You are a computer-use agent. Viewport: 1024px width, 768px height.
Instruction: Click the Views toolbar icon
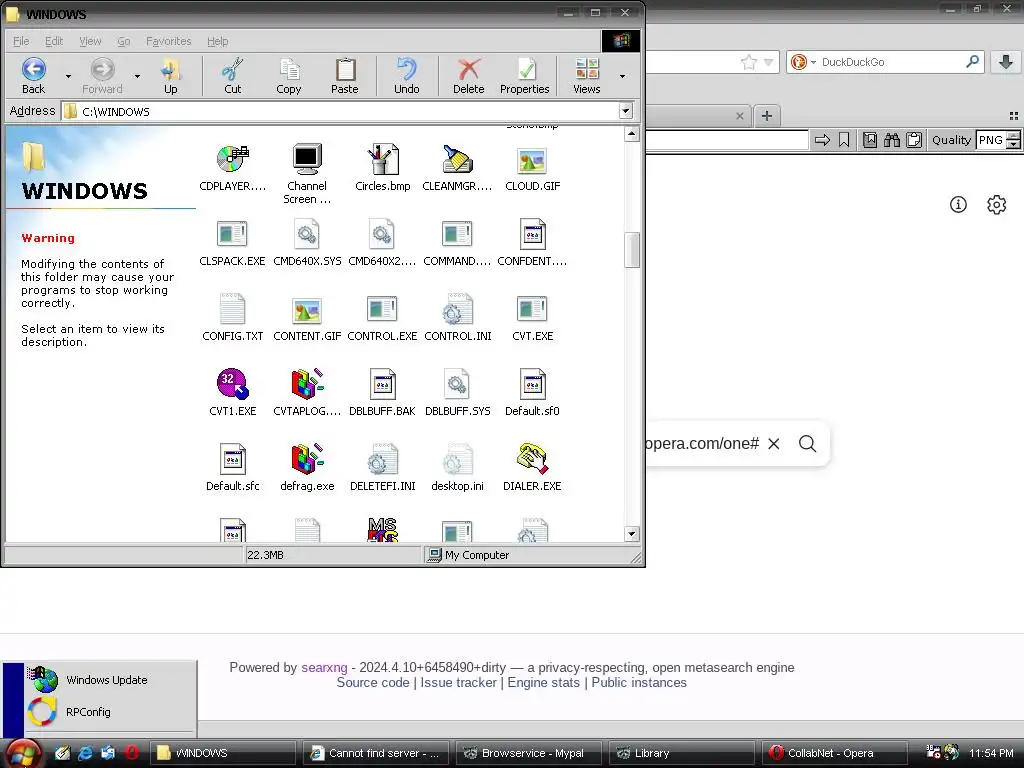(586, 76)
